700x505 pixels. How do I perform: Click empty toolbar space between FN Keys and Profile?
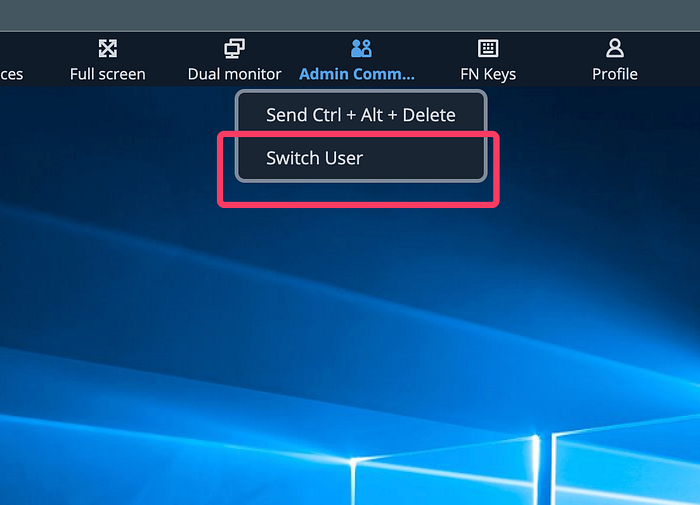[554, 59]
